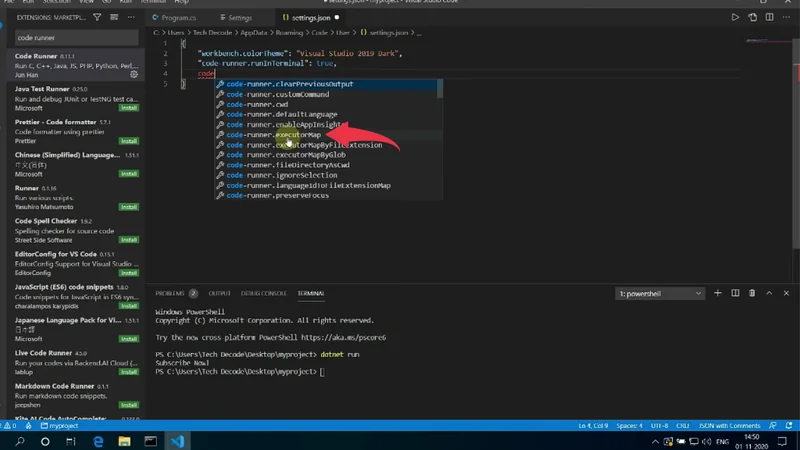
Task: Add a new terminal with plus icon
Action: coord(718,293)
